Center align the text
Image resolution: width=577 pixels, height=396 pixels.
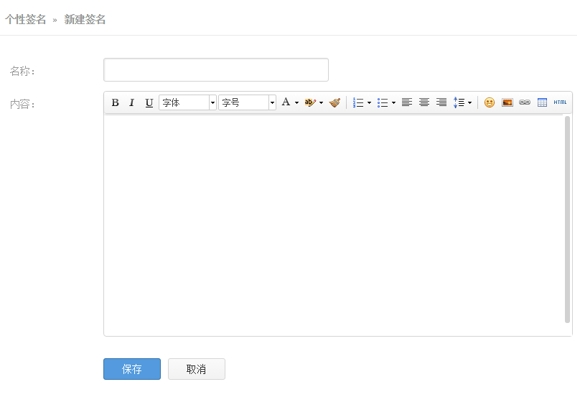(424, 102)
